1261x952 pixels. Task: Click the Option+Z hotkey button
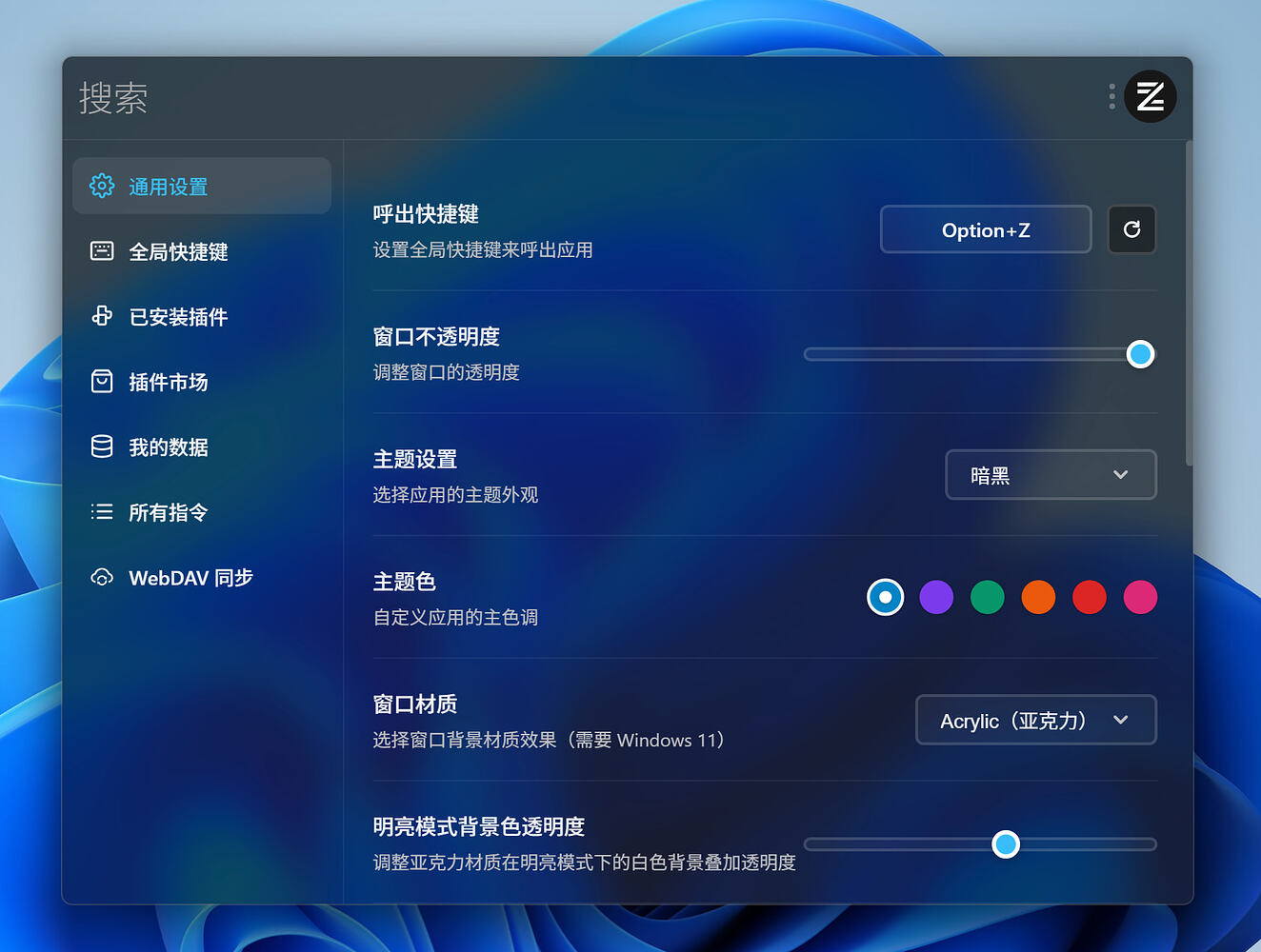[x=986, y=229]
